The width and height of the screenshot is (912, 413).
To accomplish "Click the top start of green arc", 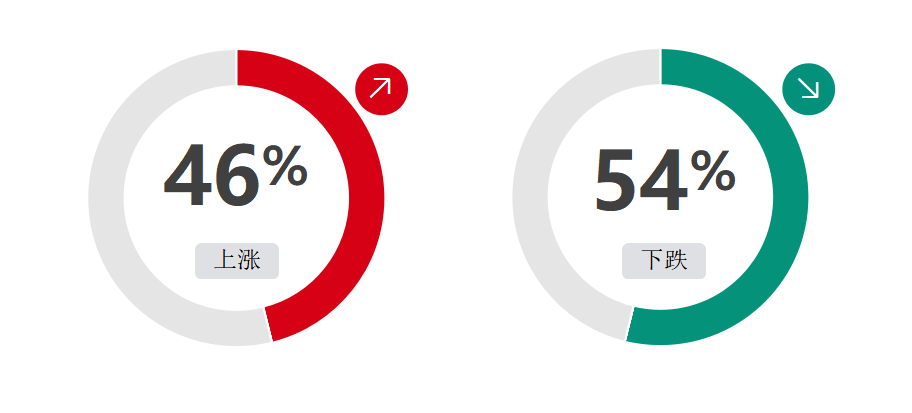I will pos(668,67).
